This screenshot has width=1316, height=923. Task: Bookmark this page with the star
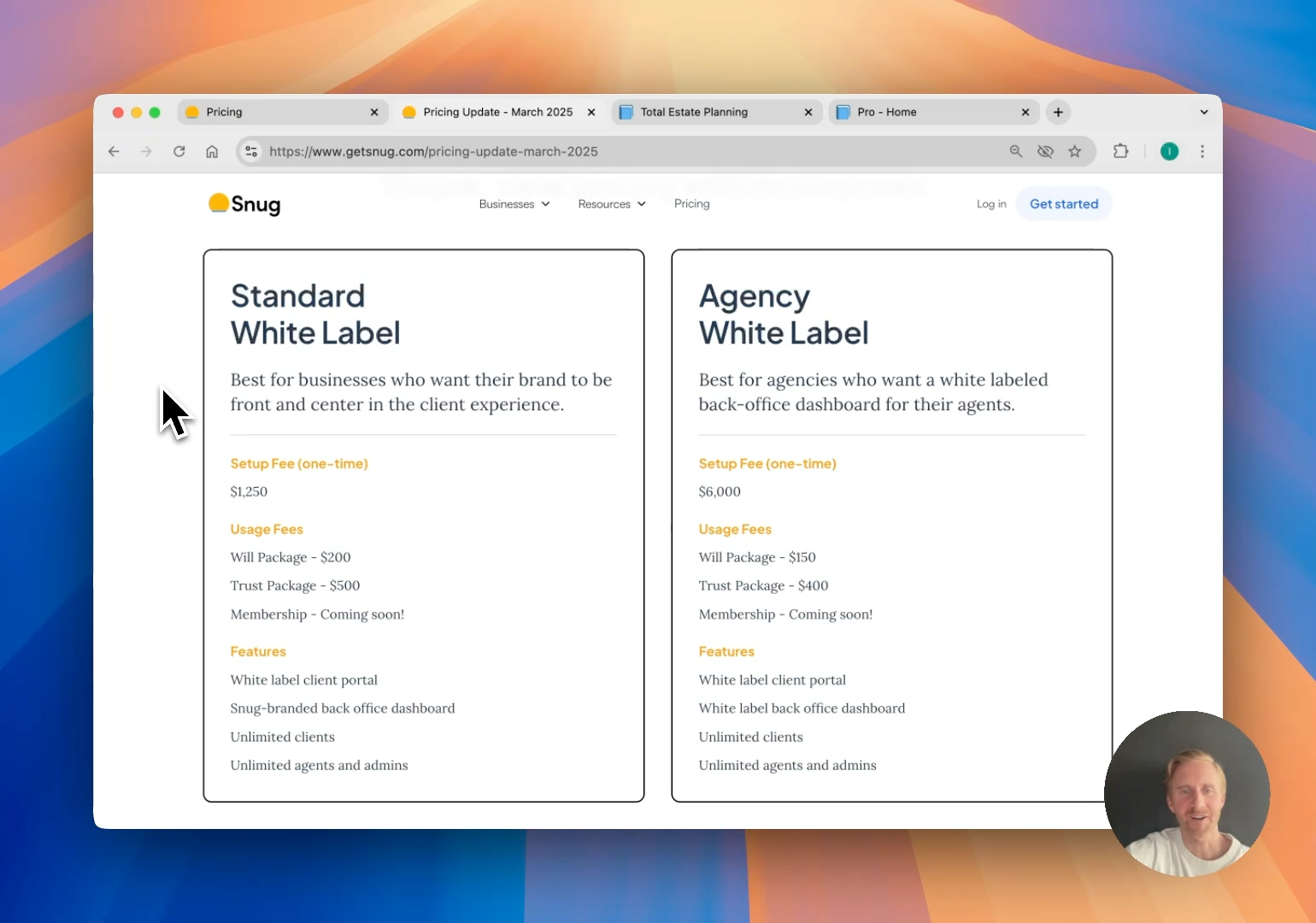click(x=1075, y=151)
